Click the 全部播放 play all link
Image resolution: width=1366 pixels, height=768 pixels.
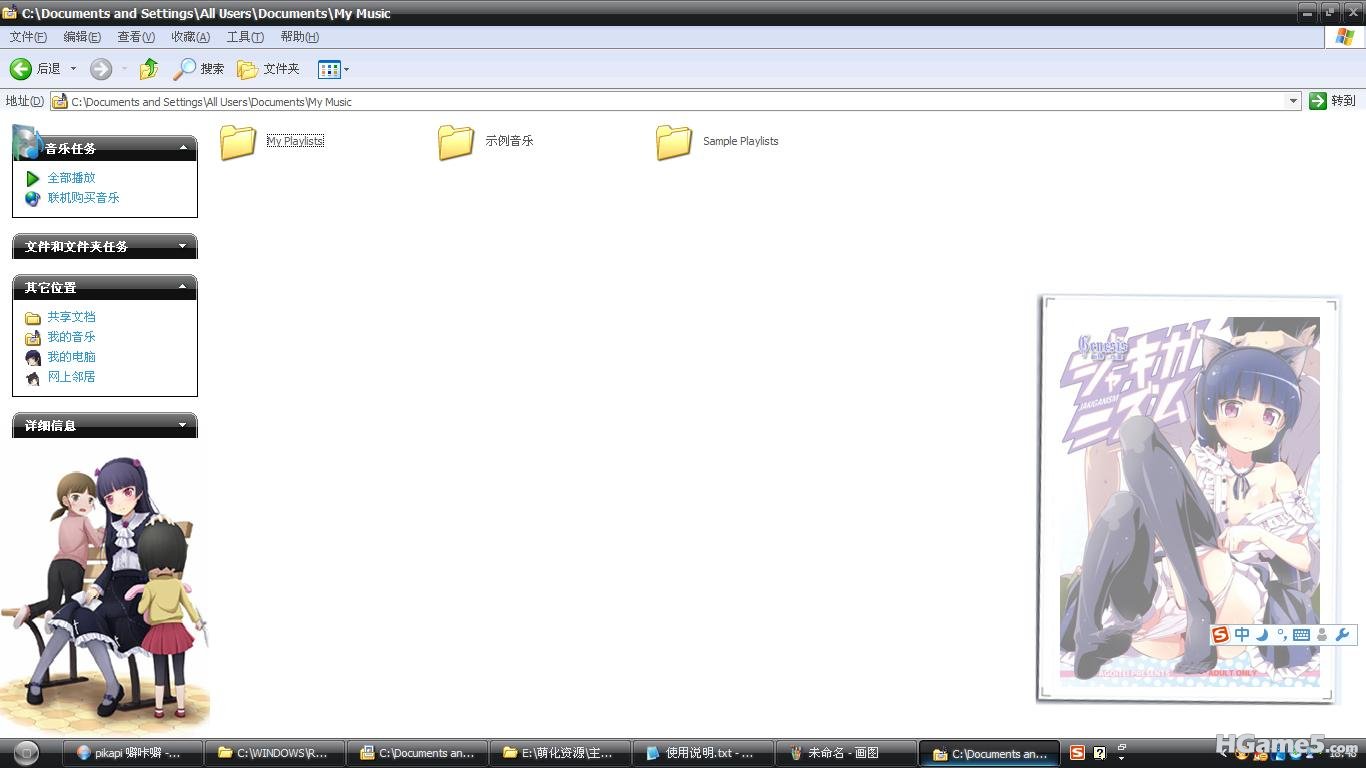point(72,178)
